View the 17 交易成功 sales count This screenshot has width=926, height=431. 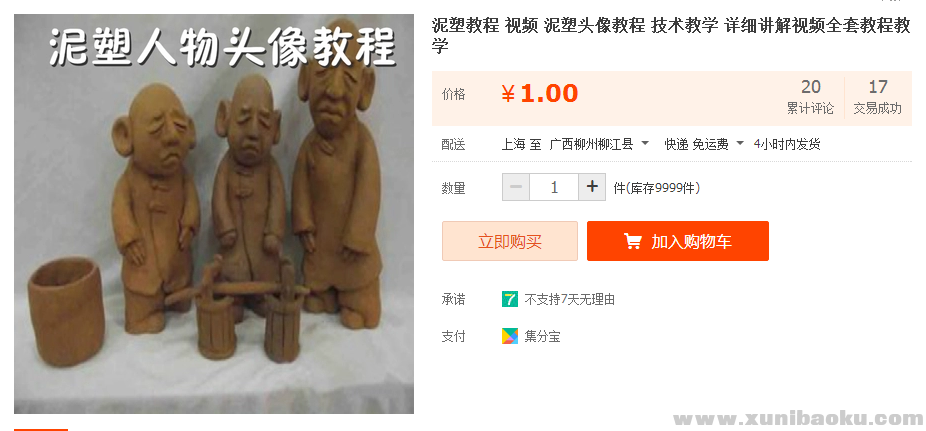pos(878,97)
